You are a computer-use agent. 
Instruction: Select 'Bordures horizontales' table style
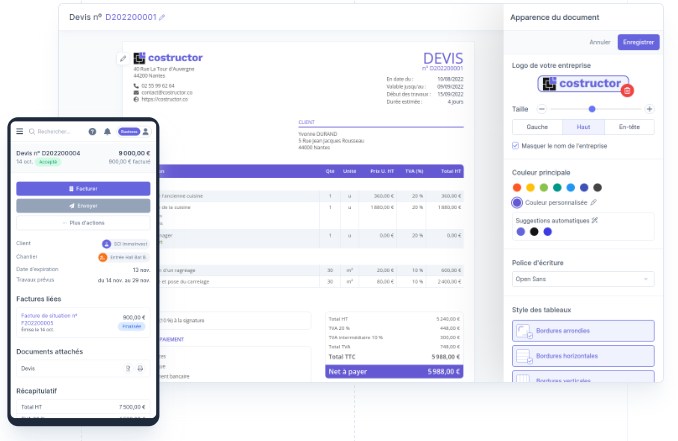coord(583,356)
